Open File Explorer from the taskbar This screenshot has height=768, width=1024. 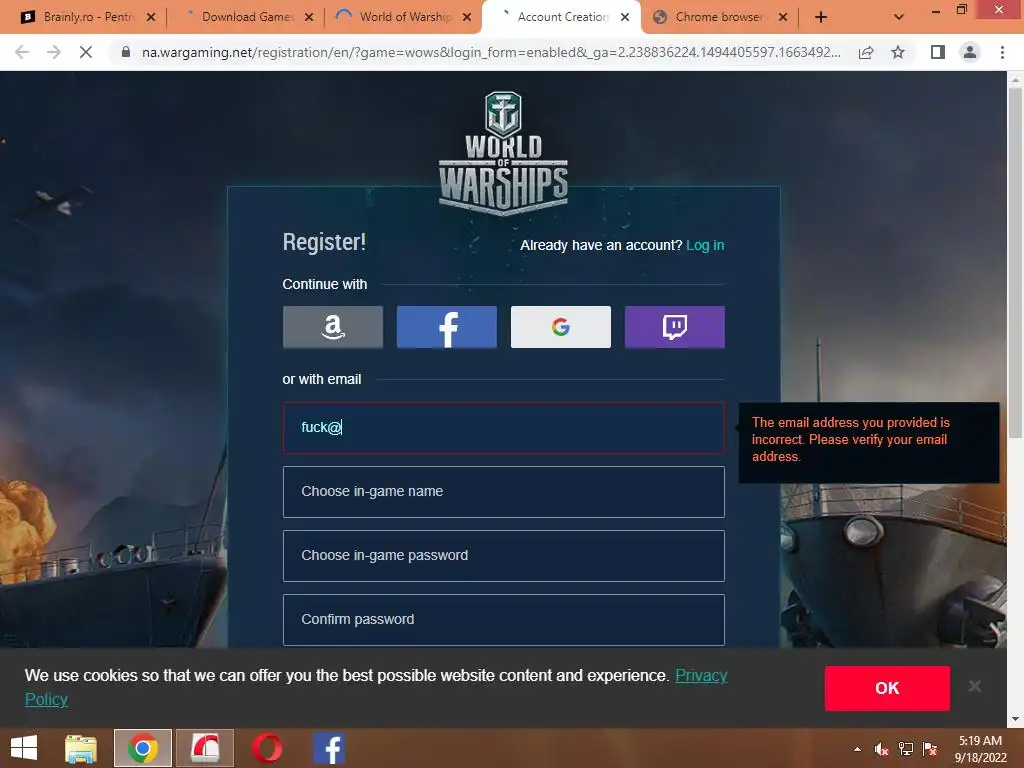(x=80, y=748)
